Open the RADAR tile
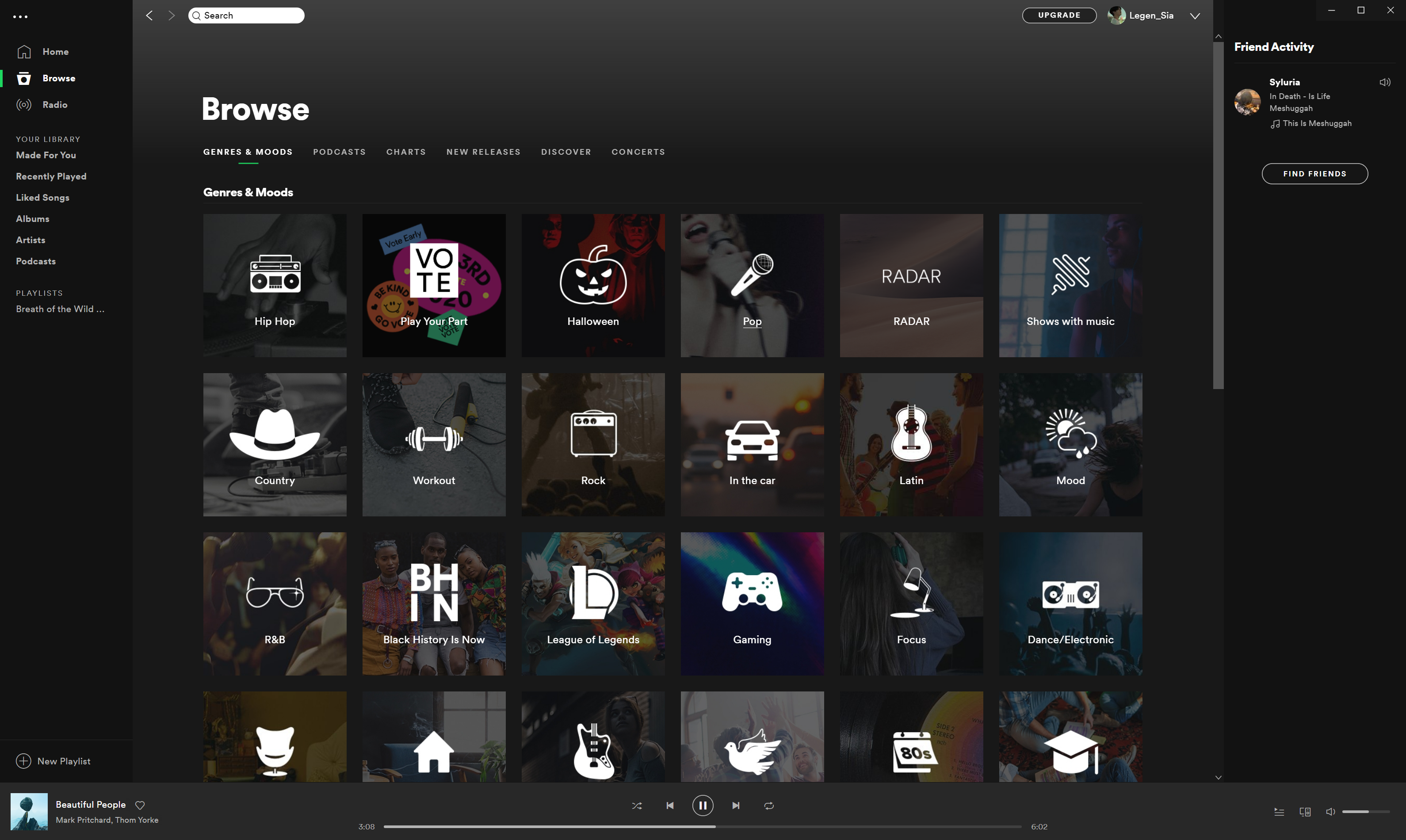1406x840 pixels. [911, 285]
